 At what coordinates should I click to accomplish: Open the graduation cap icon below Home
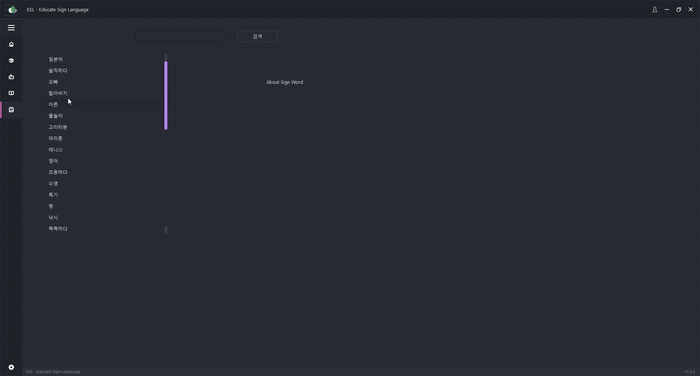click(x=11, y=60)
